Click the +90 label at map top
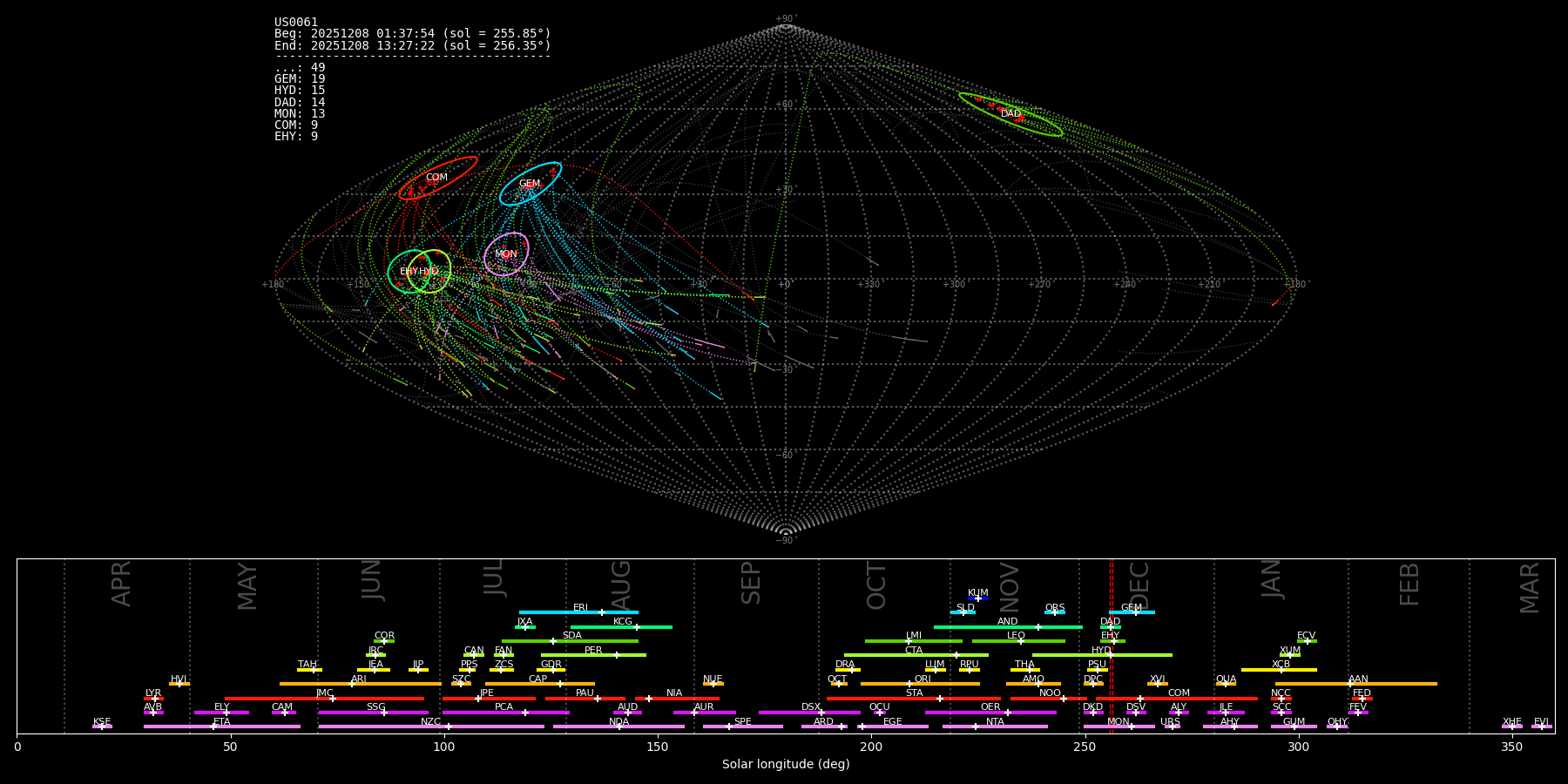1568x784 pixels. (785, 19)
